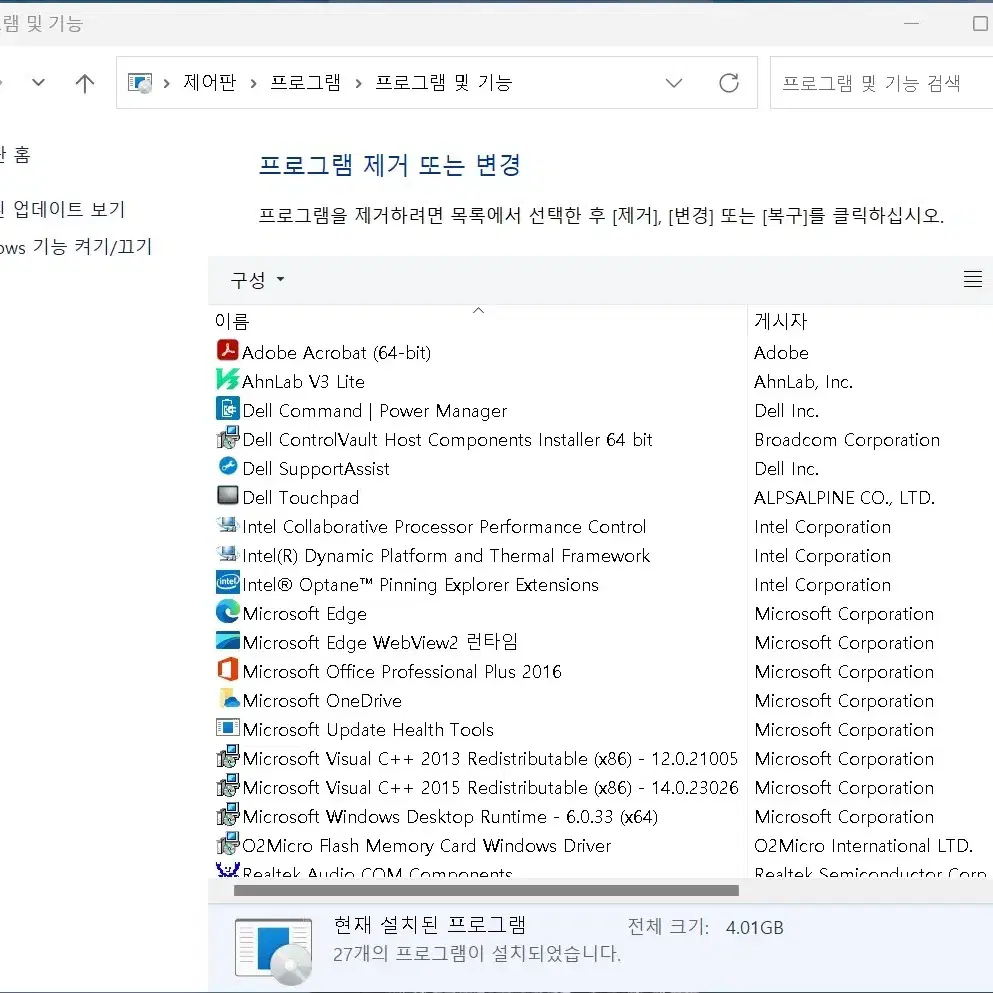
Task: Select Microsoft Windows Desktop Runtime - 6.0.33 (x64) name
Action: pyautogui.click(x=450, y=817)
